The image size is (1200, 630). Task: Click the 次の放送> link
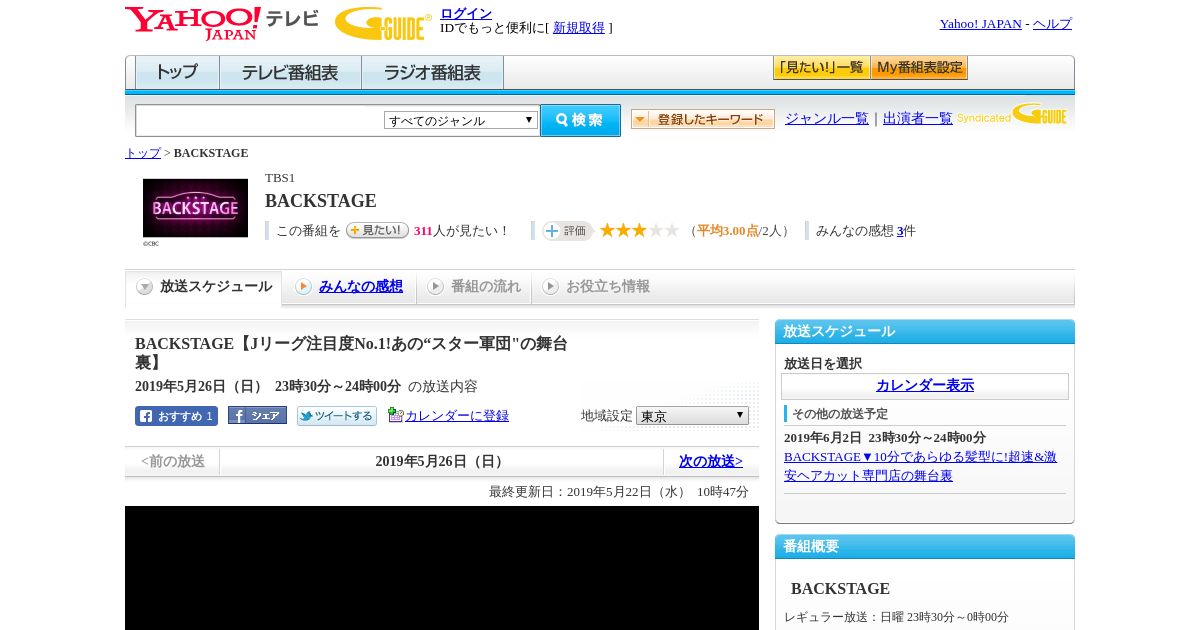click(x=711, y=462)
